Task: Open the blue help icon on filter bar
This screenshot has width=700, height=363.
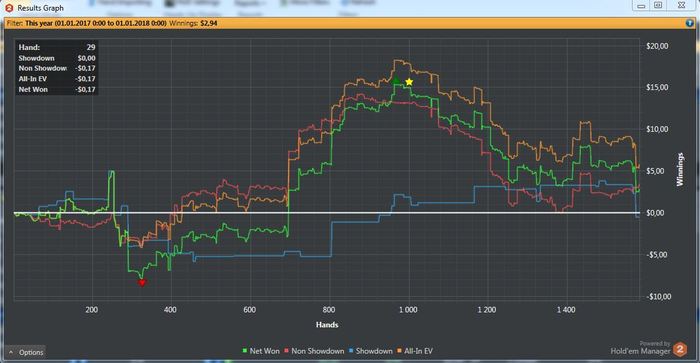Action: [690, 23]
